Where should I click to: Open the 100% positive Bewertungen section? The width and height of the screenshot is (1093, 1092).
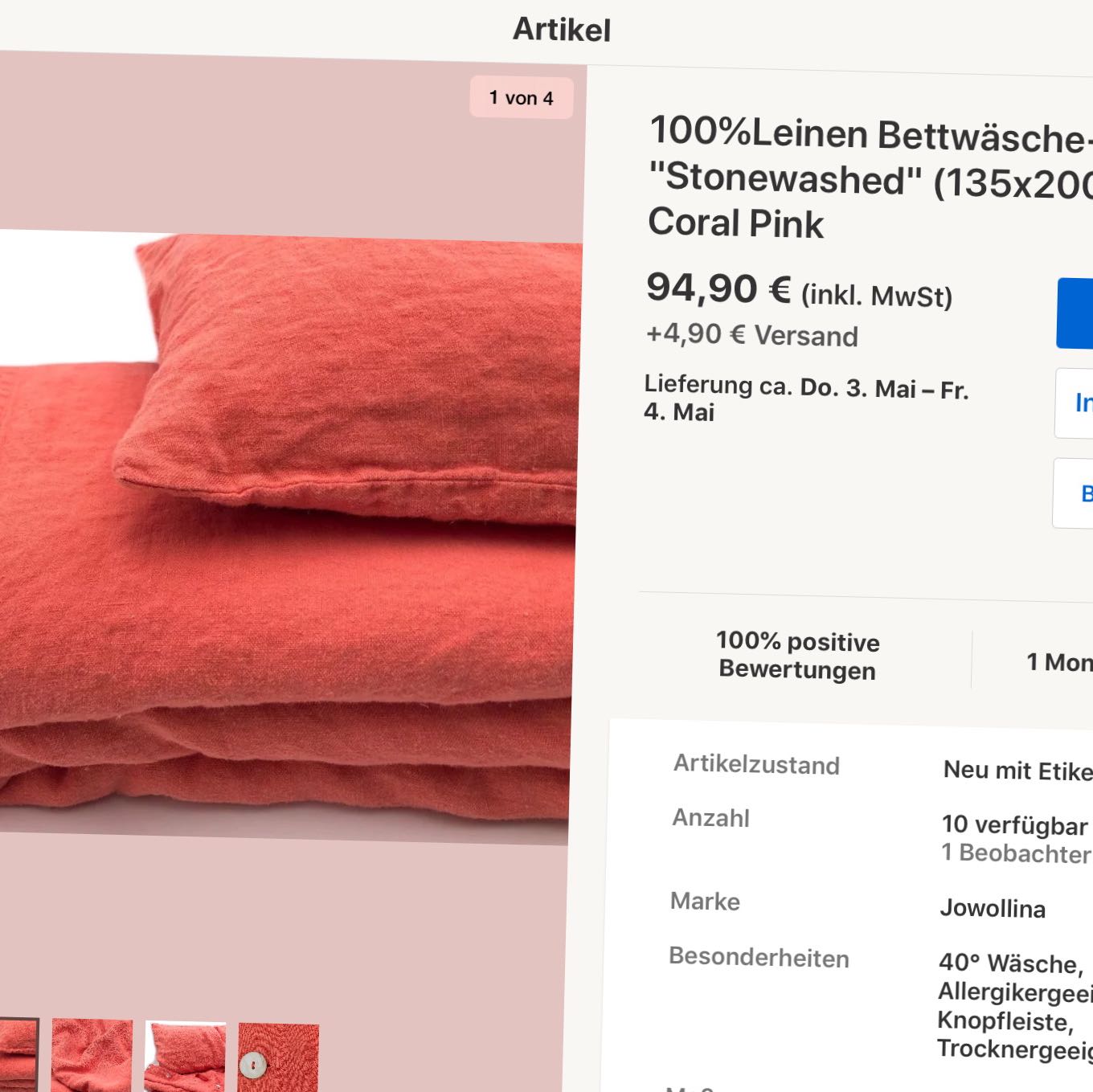click(797, 656)
